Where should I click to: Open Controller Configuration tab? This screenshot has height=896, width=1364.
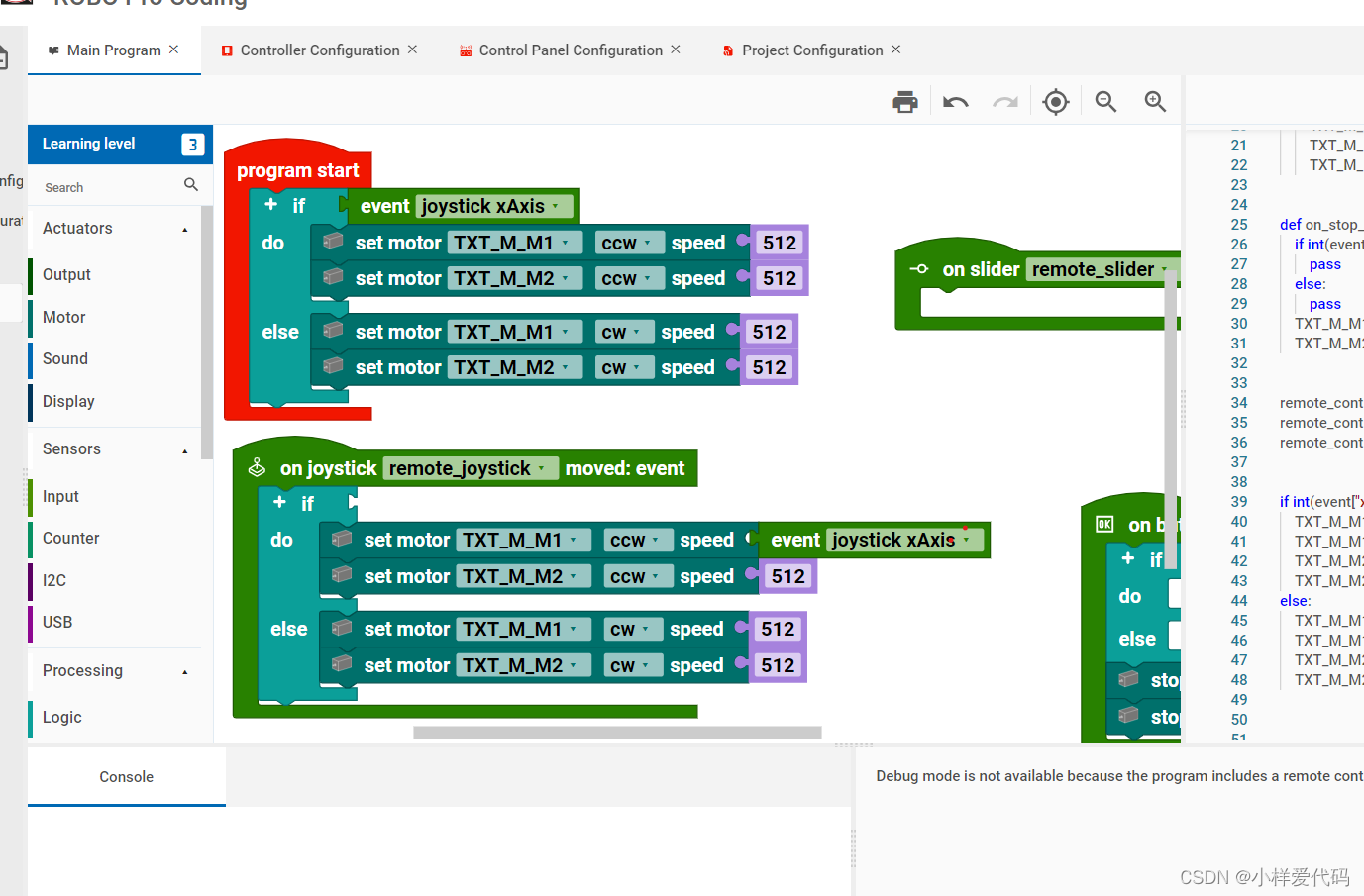click(x=319, y=50)
